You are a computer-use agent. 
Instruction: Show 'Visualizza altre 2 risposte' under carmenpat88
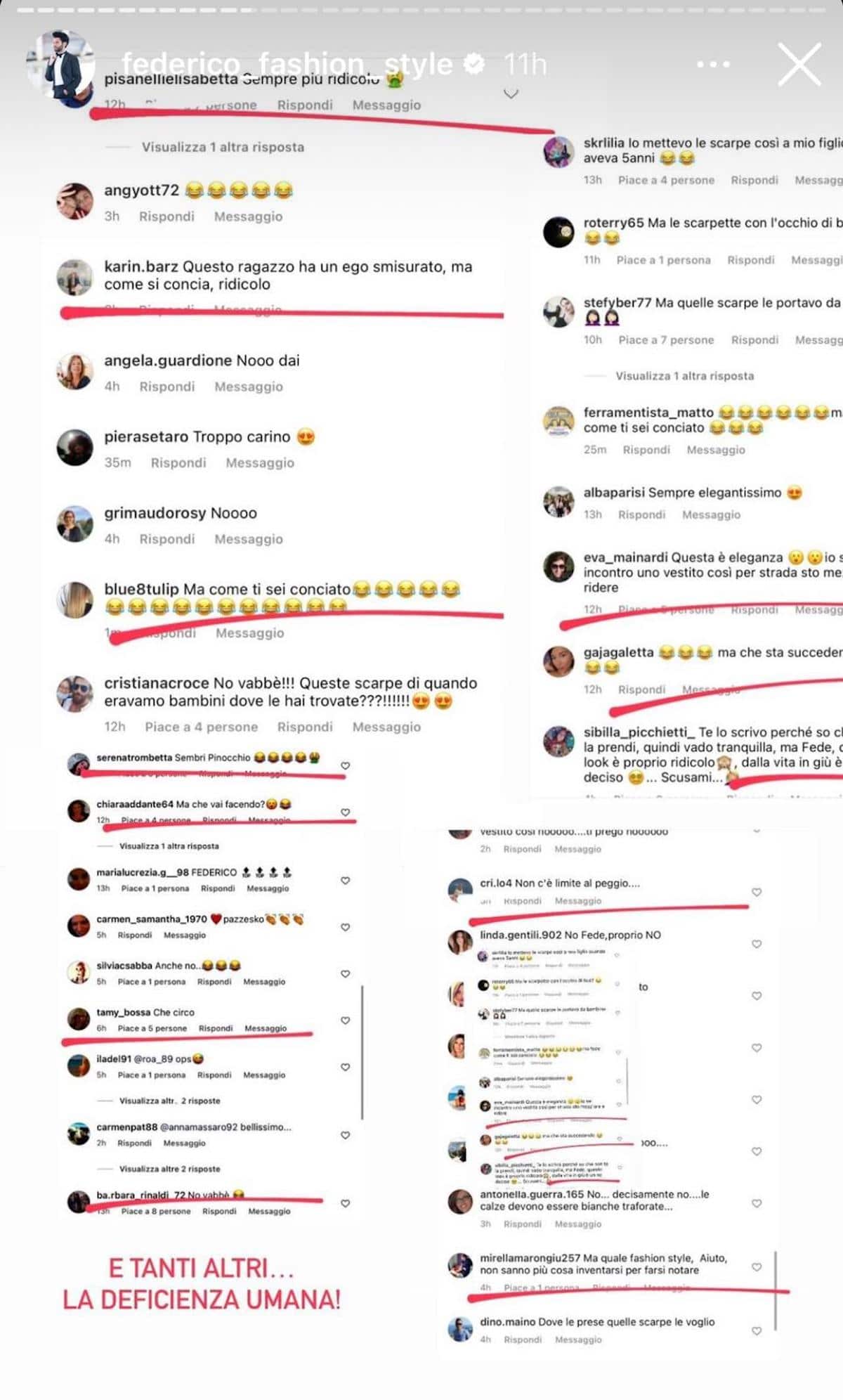(169, 1169)
